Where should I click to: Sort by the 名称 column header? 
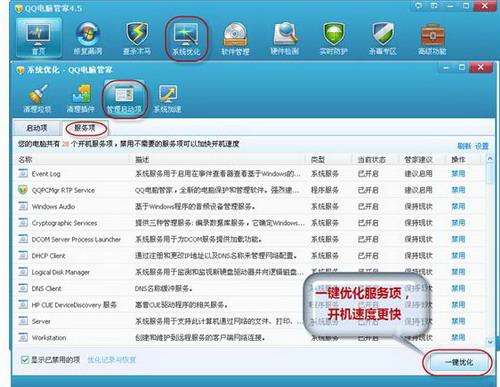click(x=25, y=160)
